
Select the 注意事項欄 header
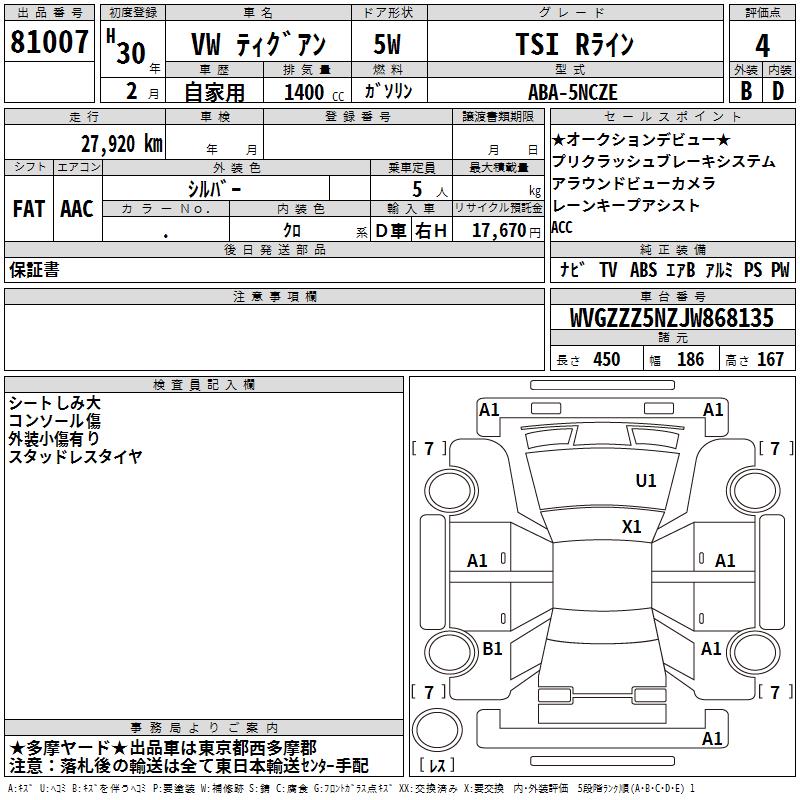pyautogui.click(x=274, y=296)
